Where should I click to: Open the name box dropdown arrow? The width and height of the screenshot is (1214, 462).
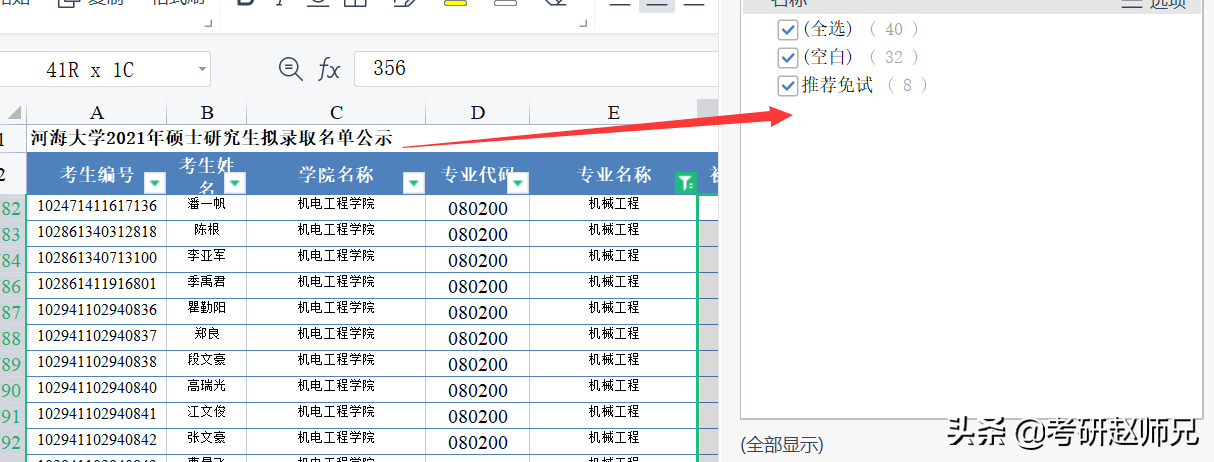point(203,70)
